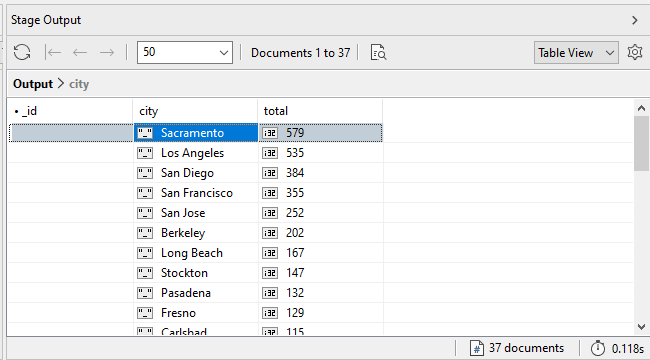The image size is (650, 360).
Task: Refresh the stage output results
Action: [22, 53]
